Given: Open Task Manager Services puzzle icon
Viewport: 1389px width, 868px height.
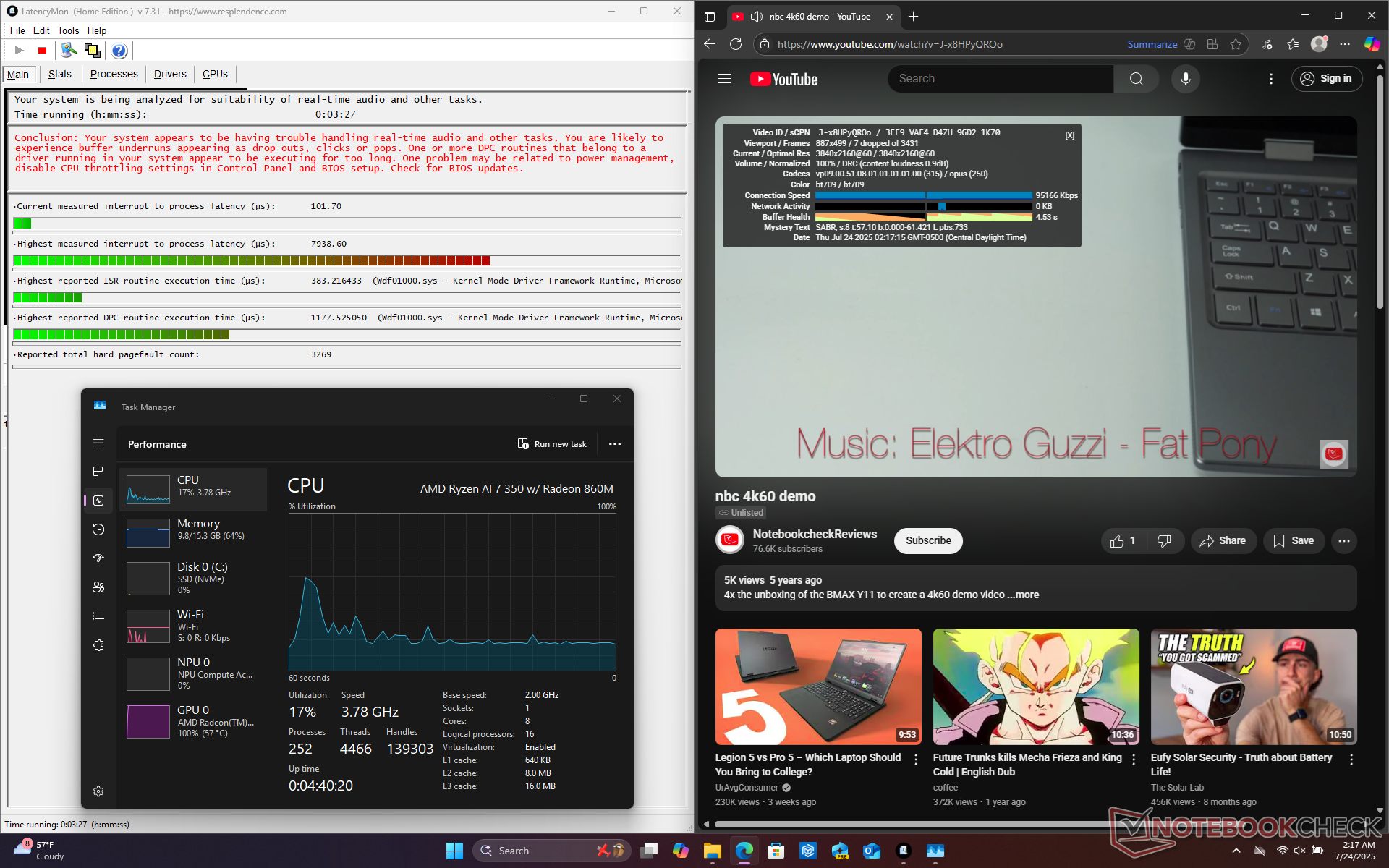Looking at the screenshot, I should (x=99, y=645).
